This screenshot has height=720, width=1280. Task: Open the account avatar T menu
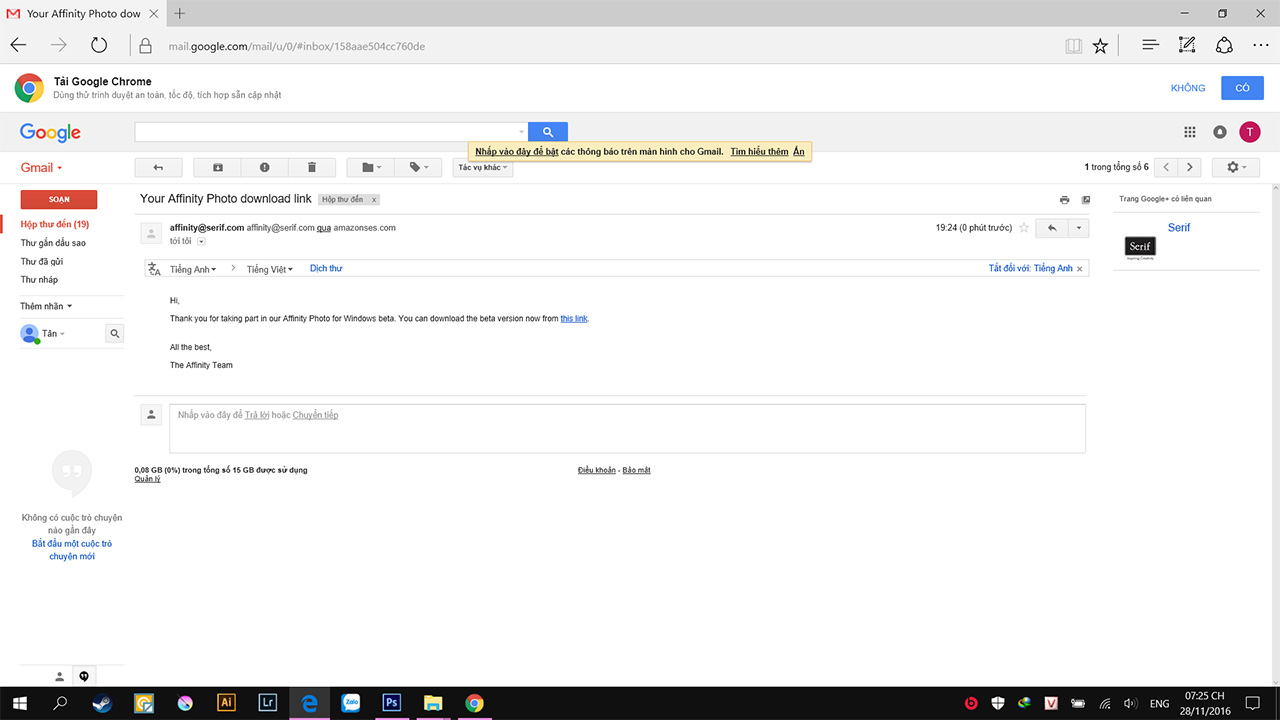coord(1249,132)
